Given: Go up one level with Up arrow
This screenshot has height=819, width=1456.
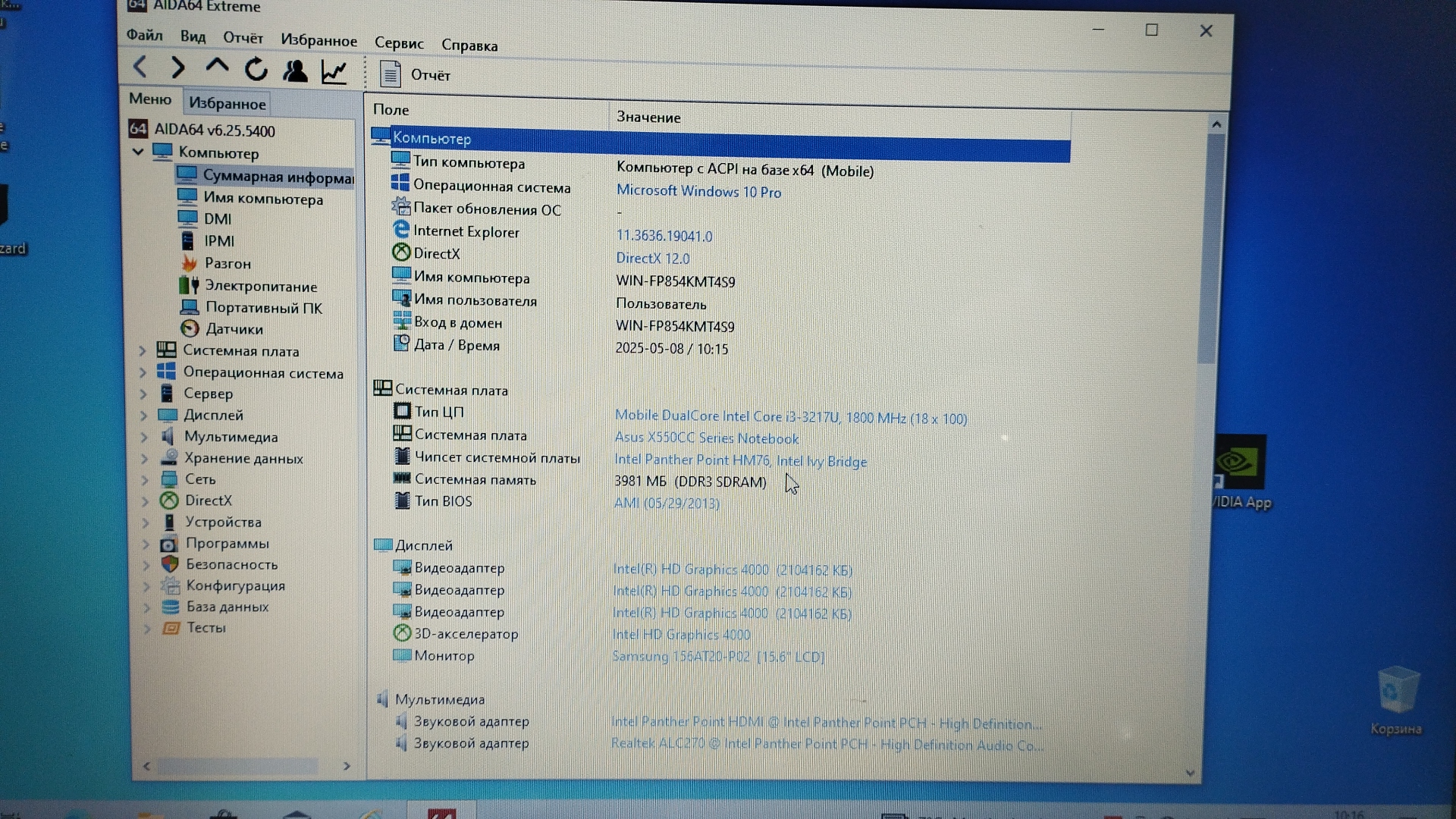Looking at the screenshot, I should click(x=217, y=67).
